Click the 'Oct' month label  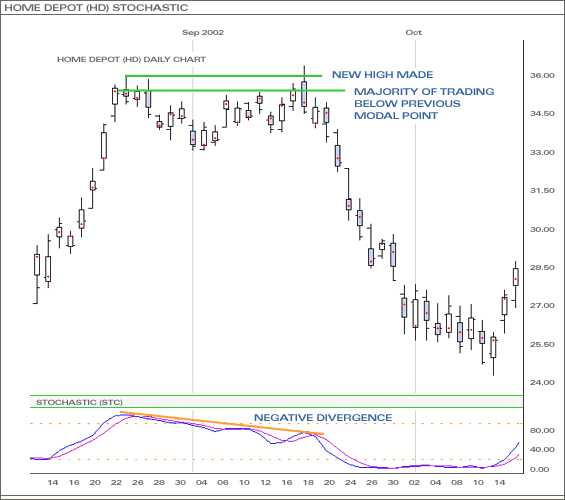pyautogui.click(x=414, y=32)
